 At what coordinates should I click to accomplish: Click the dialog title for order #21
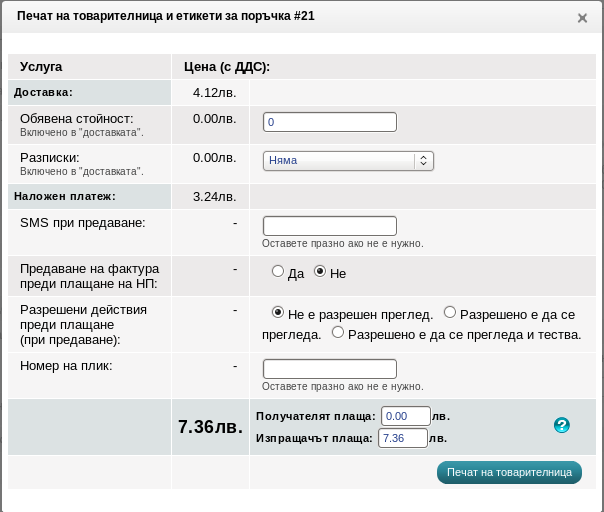166,17
